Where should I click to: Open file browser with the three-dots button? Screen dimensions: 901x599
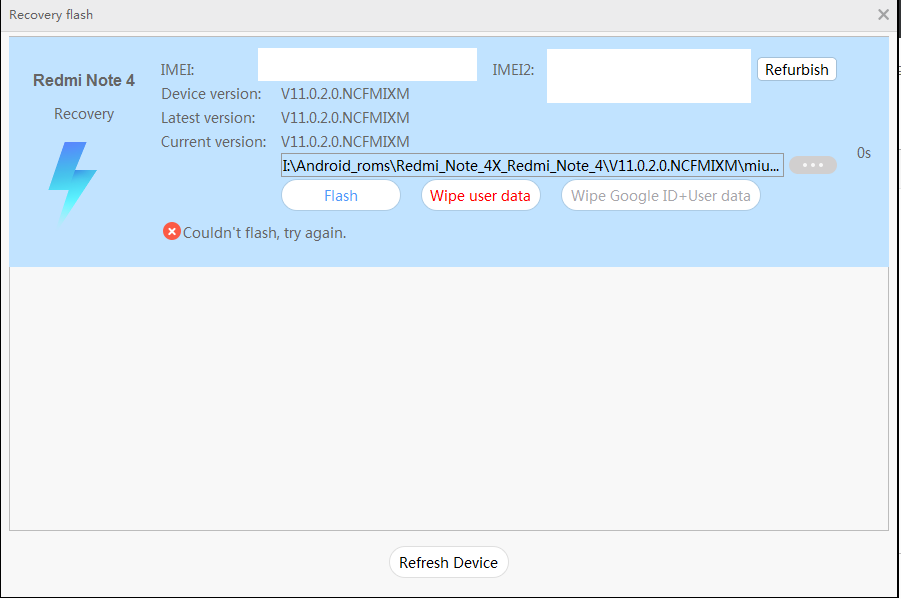point(813,165)
